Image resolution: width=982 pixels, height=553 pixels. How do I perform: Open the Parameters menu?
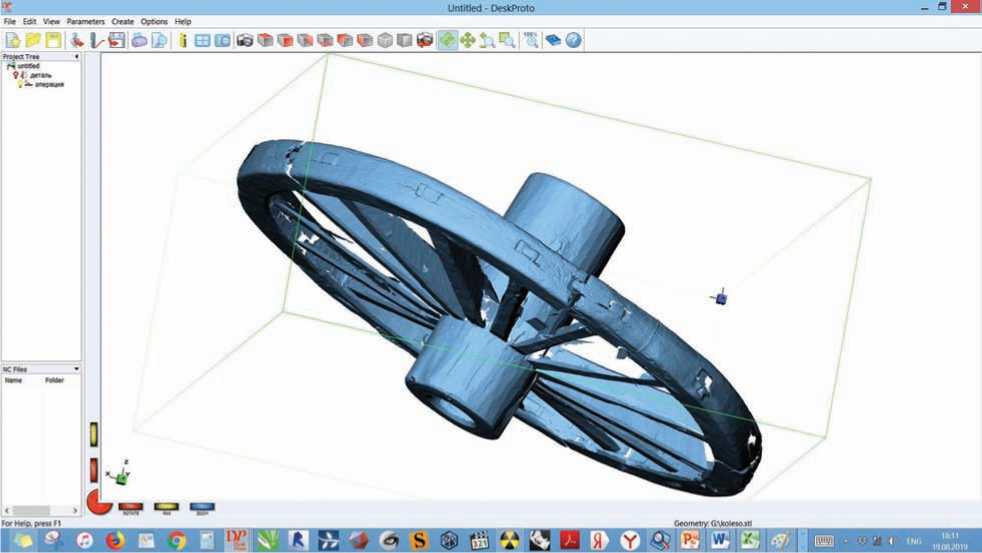[86, 21]
